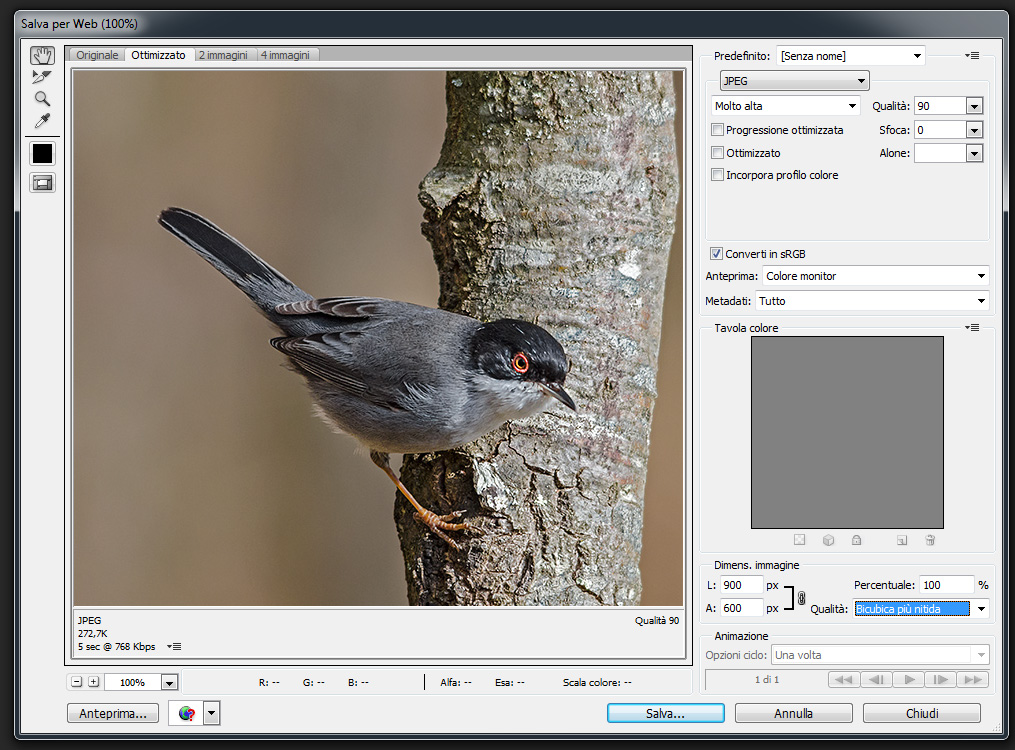Viewport: 1015px width, 750px height.
Task: Open the Qualità 90 slider arrow
Action: 974,106
